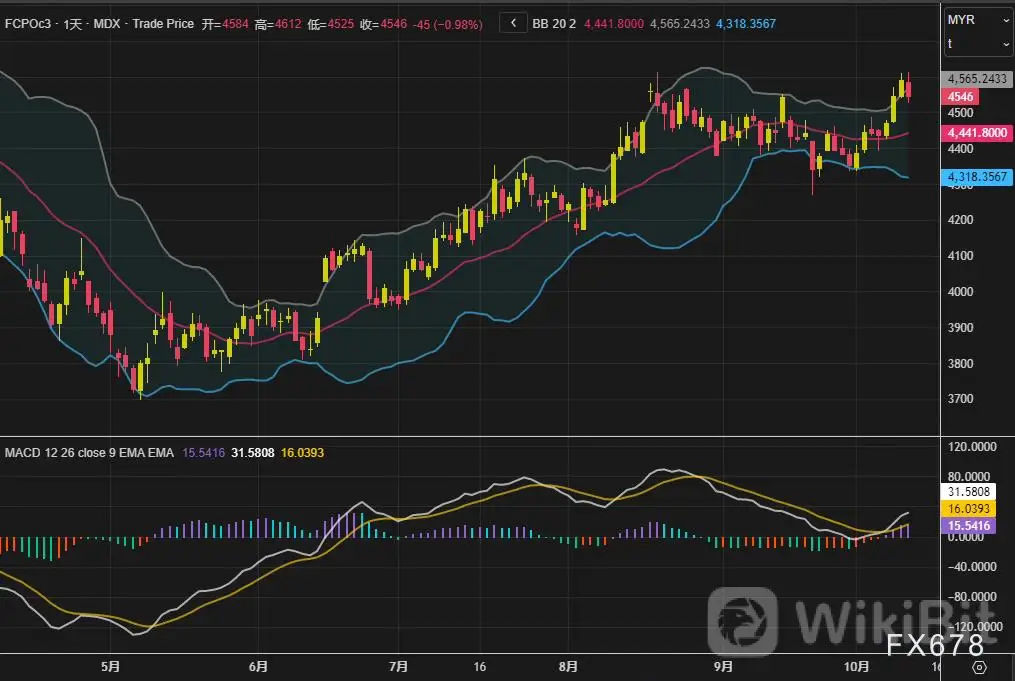Click the gray 4,565.2433 upper band tag
Image resolution: width=1015 pixels, height=681 pixels.
pos(977,79)
